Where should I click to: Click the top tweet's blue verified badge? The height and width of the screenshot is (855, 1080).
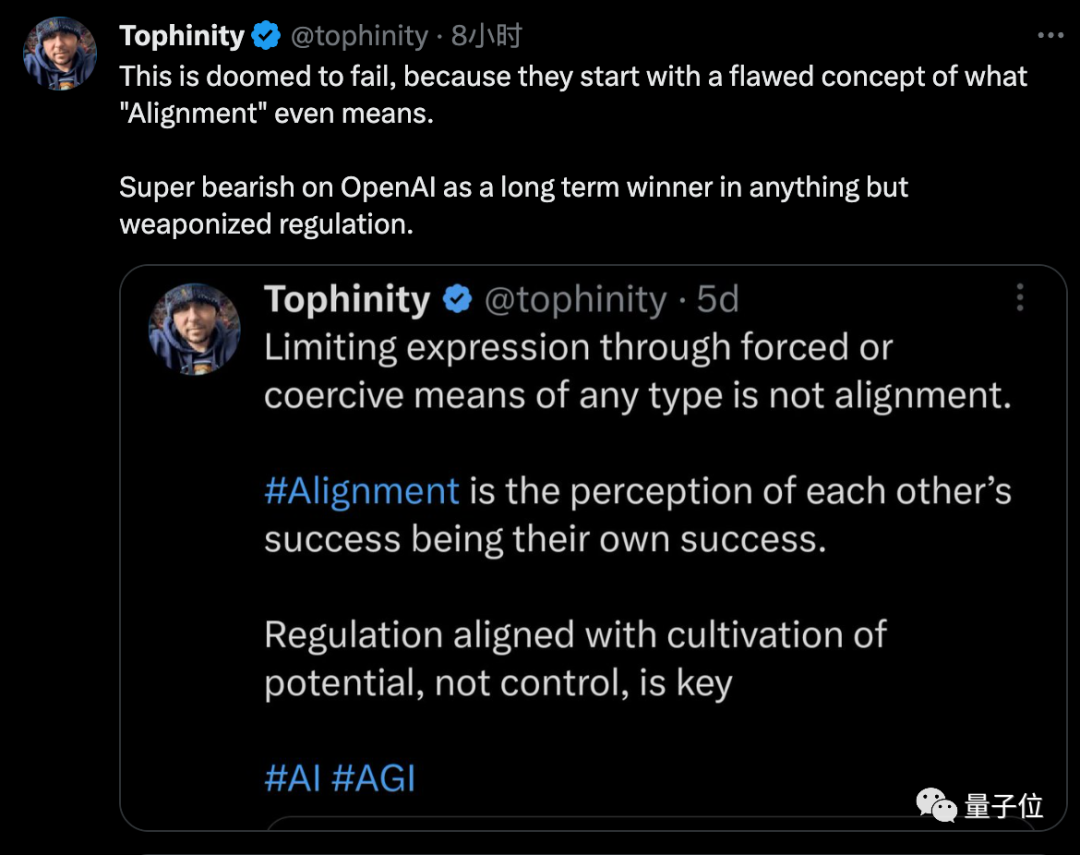coord(265,37)
